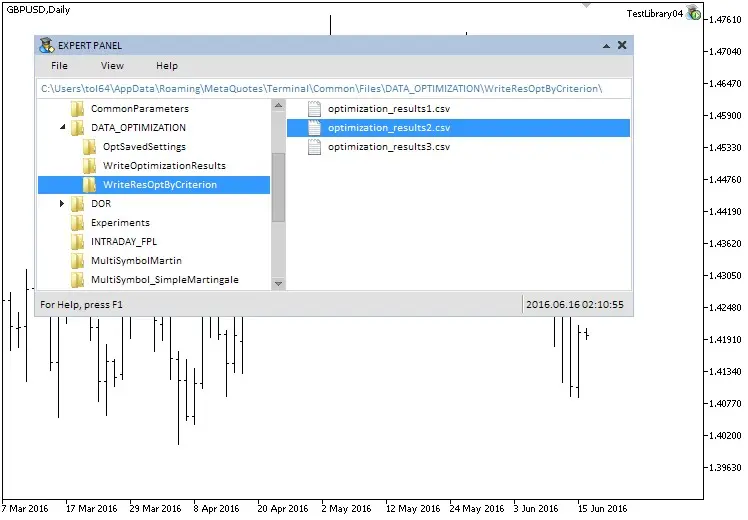Viewport: 748px width, 520px height.
Task: Click the Experiments folder icon
Action: pos(77,223)
